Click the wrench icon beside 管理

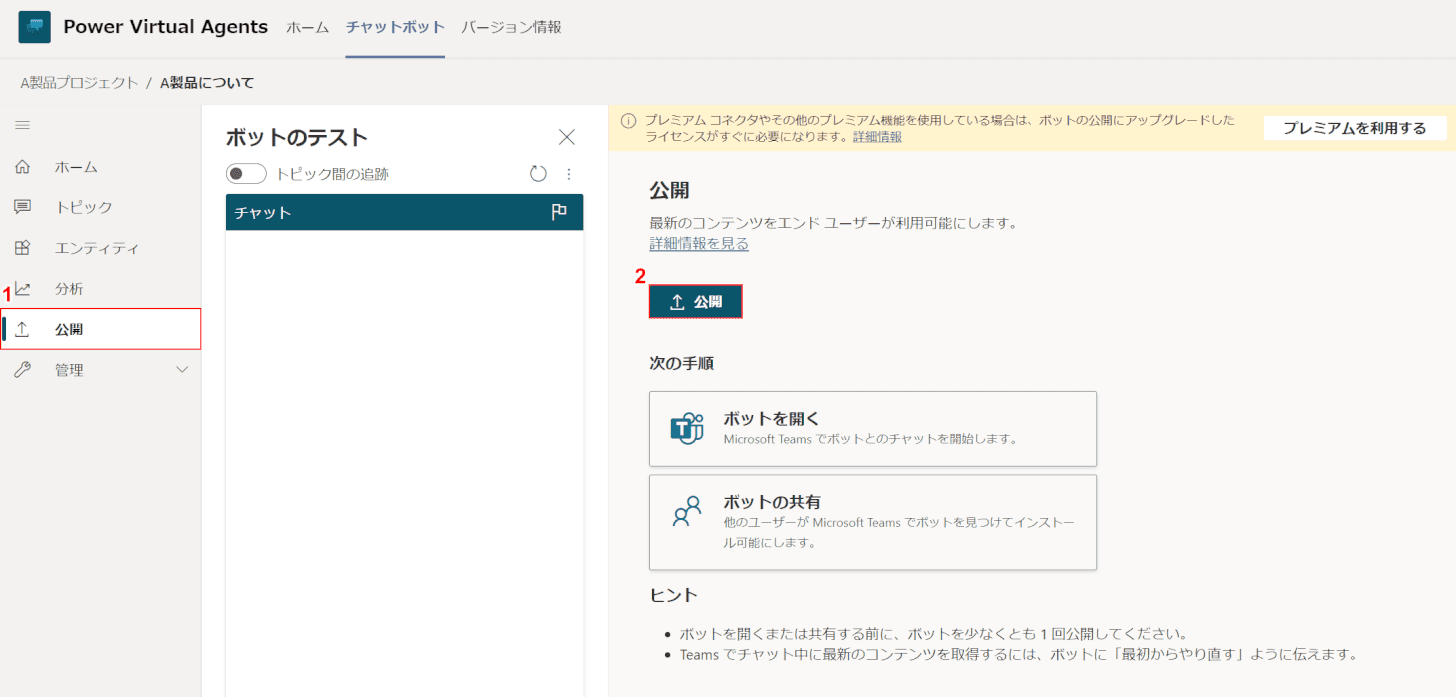[22, 370]
